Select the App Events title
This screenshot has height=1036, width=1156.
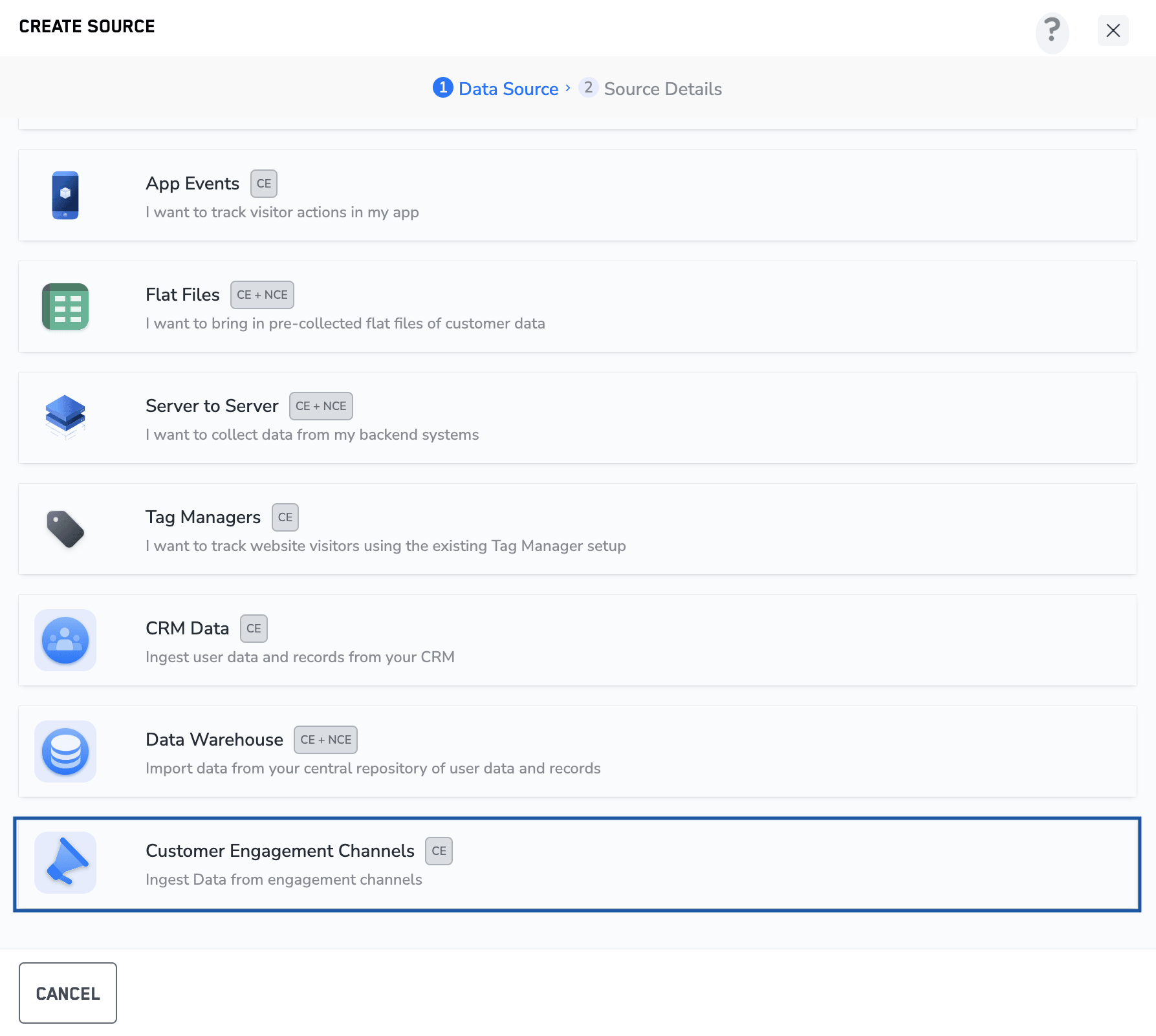(x=192, y=184)
